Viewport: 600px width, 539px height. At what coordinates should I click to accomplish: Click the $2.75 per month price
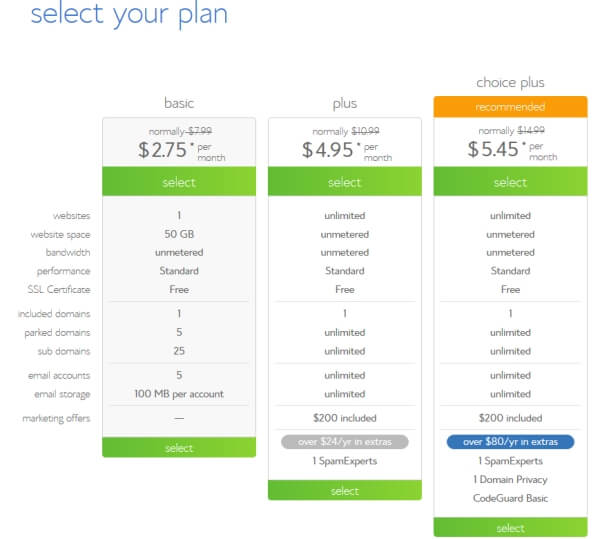tap(167, 150)
